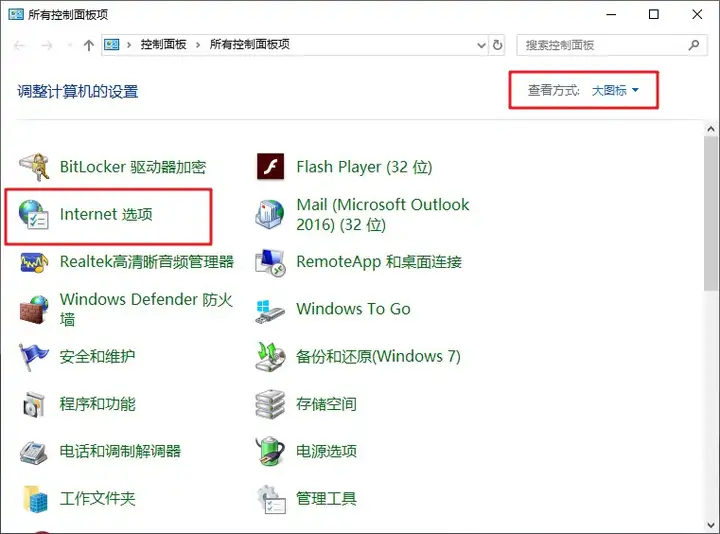The image size is (720, 534).
Task: Open 电源选项 link
Action: click(326, 452)
